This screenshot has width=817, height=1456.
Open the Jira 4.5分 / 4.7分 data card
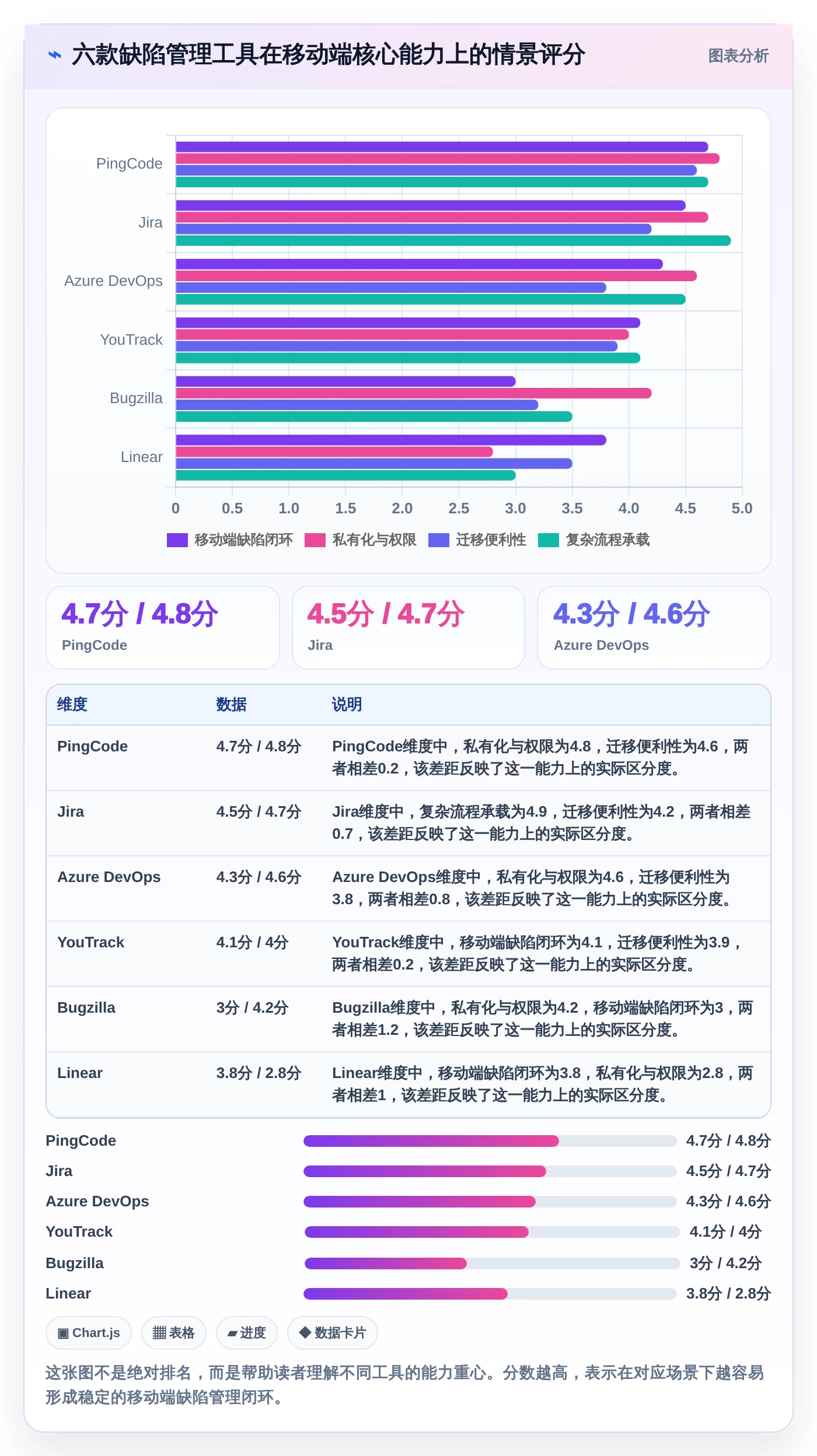[x=408, y=628]
